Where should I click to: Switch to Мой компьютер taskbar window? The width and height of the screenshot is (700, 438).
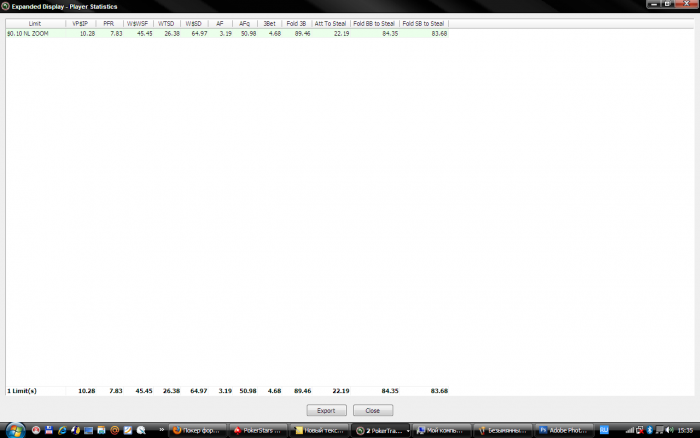click(441, 430)
